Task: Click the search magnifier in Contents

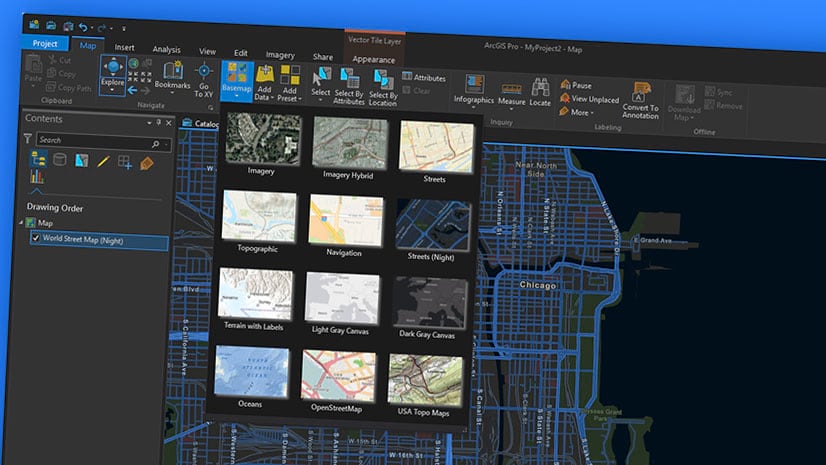Action: point(155,144)
